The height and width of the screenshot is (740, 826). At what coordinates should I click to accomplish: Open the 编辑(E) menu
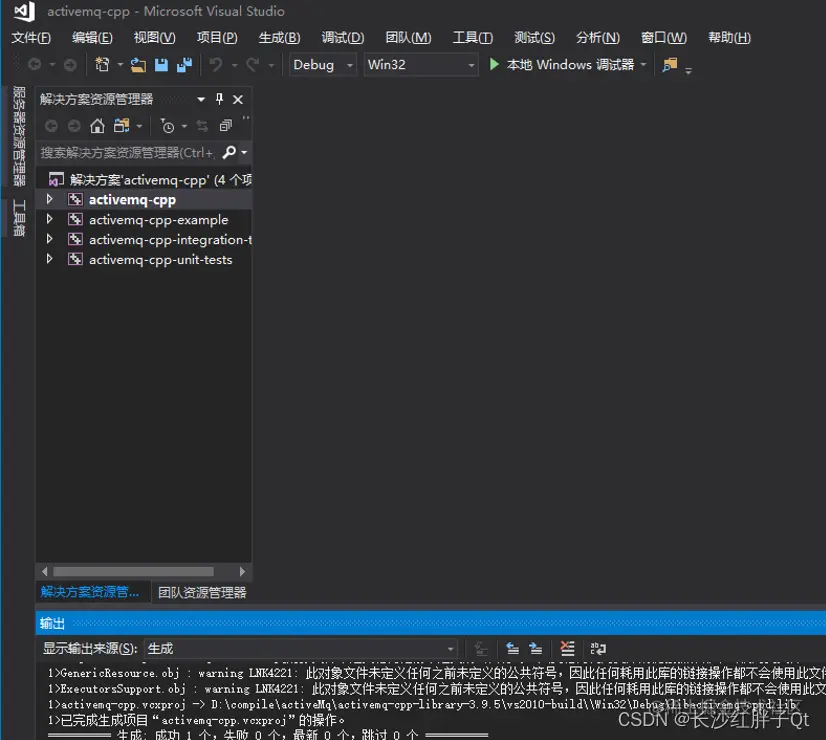[x=92, y=37]
